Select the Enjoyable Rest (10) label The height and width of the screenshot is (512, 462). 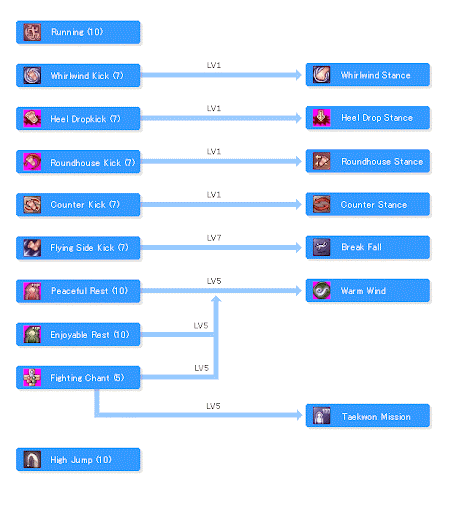90,334
